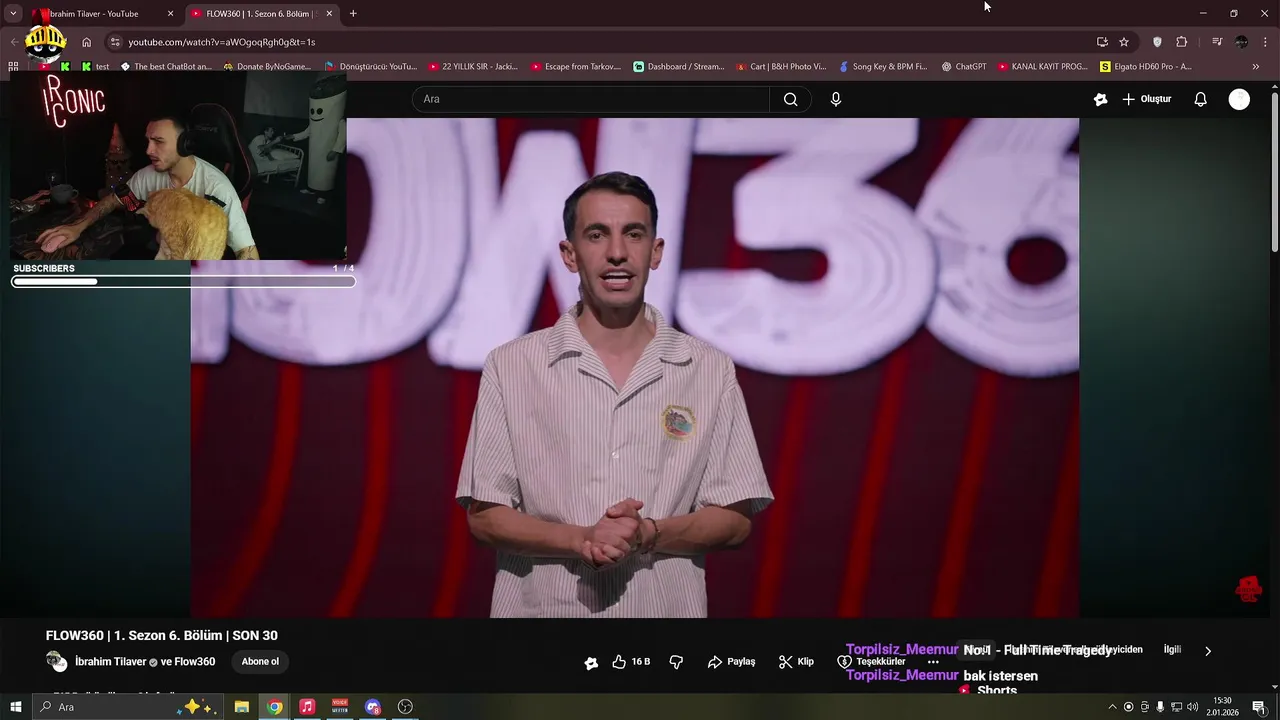Click the channel avatar beside İbrahim Tilaver
Image resolution: width=1280 pixels, height=720 pixels.
coord(57,662)
